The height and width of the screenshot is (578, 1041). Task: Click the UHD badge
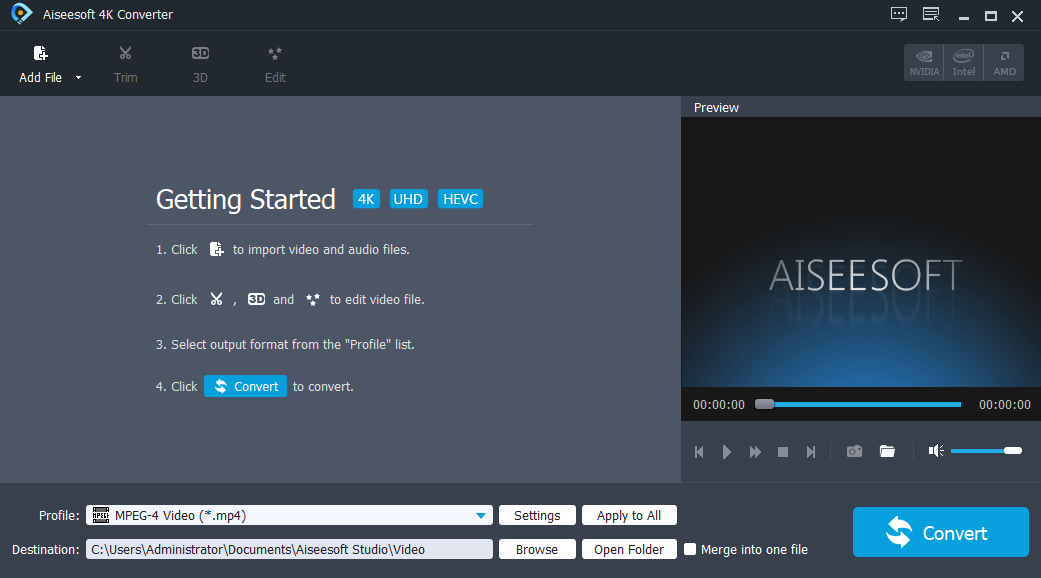[408, 199]
